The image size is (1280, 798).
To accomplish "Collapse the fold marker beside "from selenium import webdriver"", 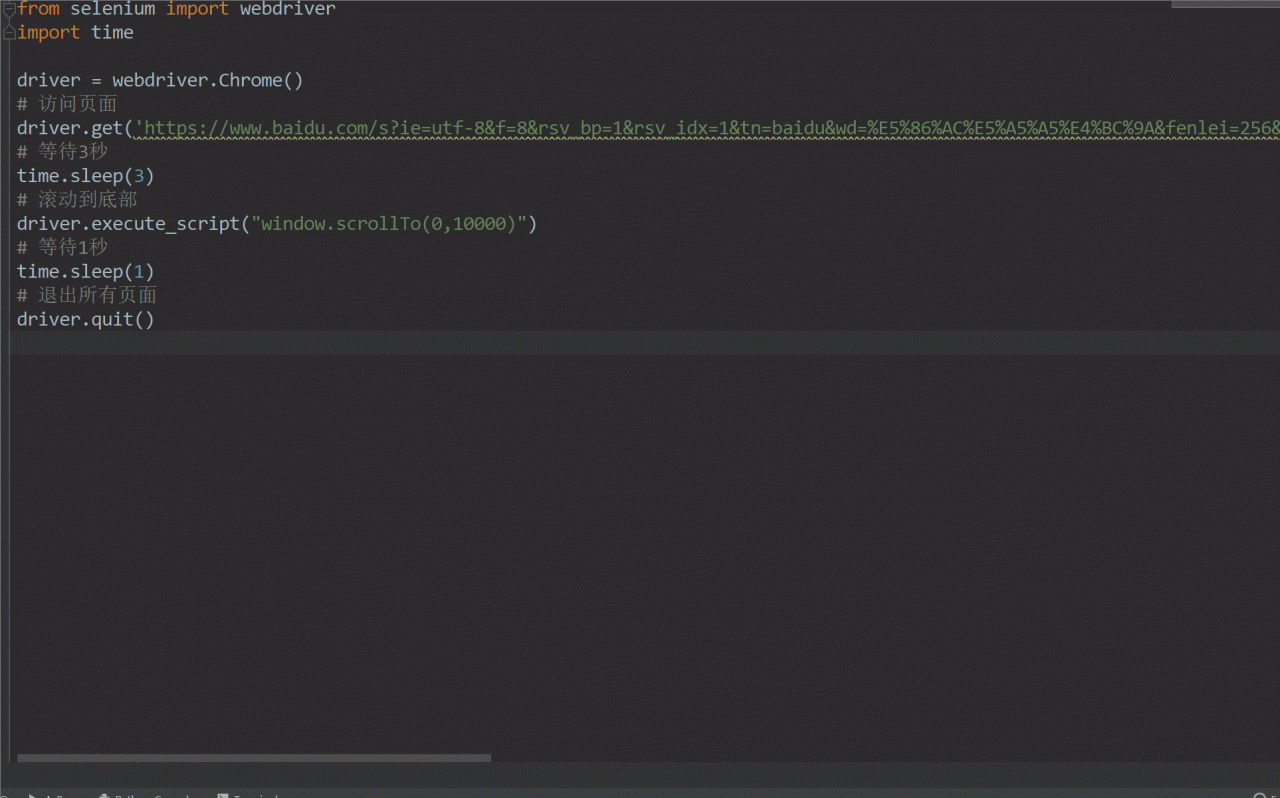I will click(9, 9).
